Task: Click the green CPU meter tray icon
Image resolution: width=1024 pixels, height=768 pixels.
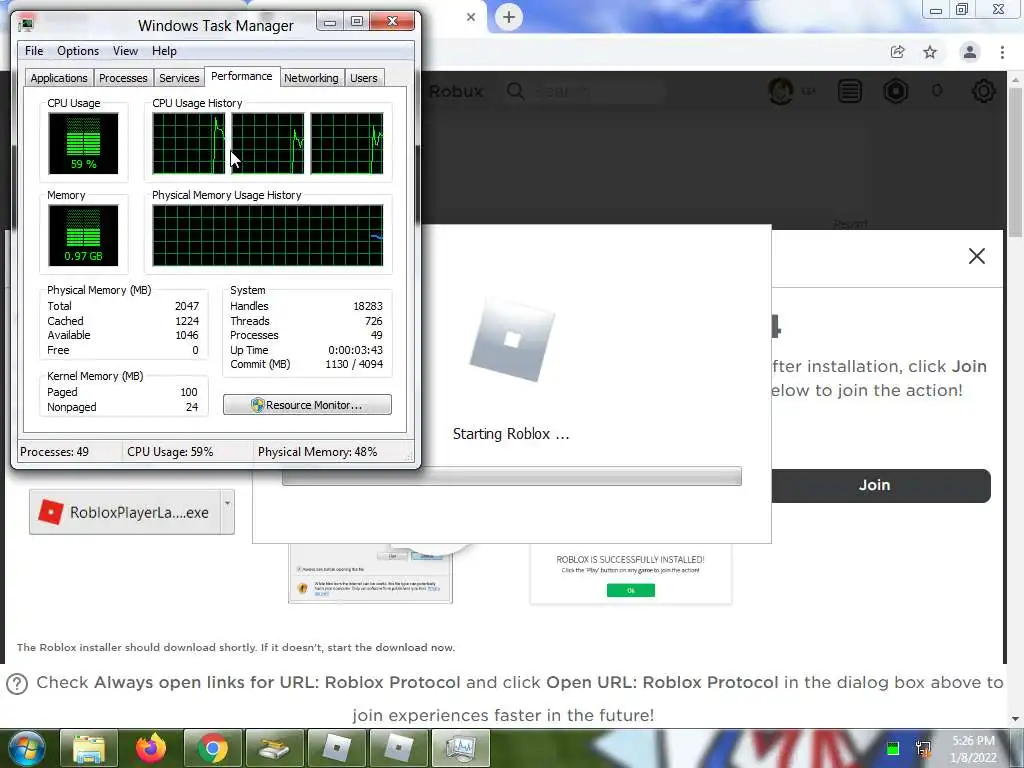Action: click(x=893, y=748)
